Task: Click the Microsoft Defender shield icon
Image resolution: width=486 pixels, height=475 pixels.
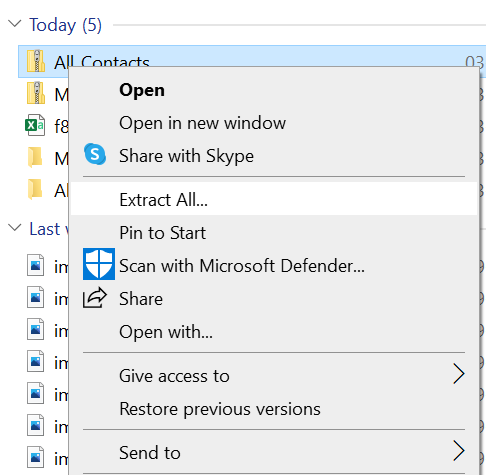Action: (x=99, y=264)
